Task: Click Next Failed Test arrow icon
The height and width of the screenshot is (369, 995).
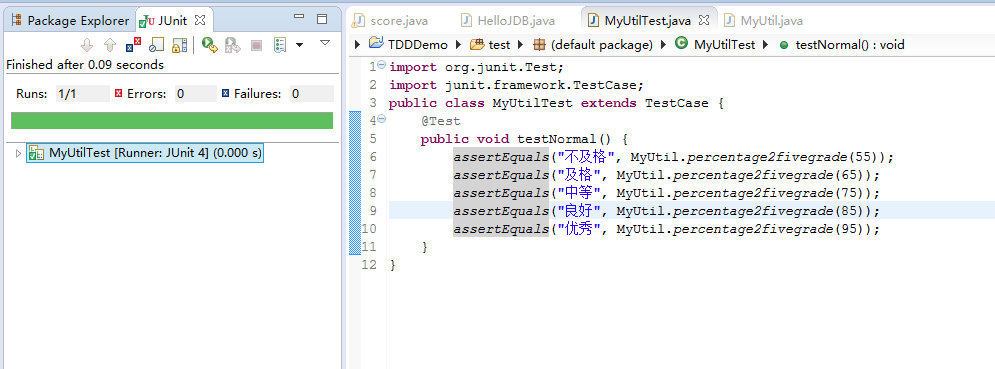Action: [x=88, y=45]
